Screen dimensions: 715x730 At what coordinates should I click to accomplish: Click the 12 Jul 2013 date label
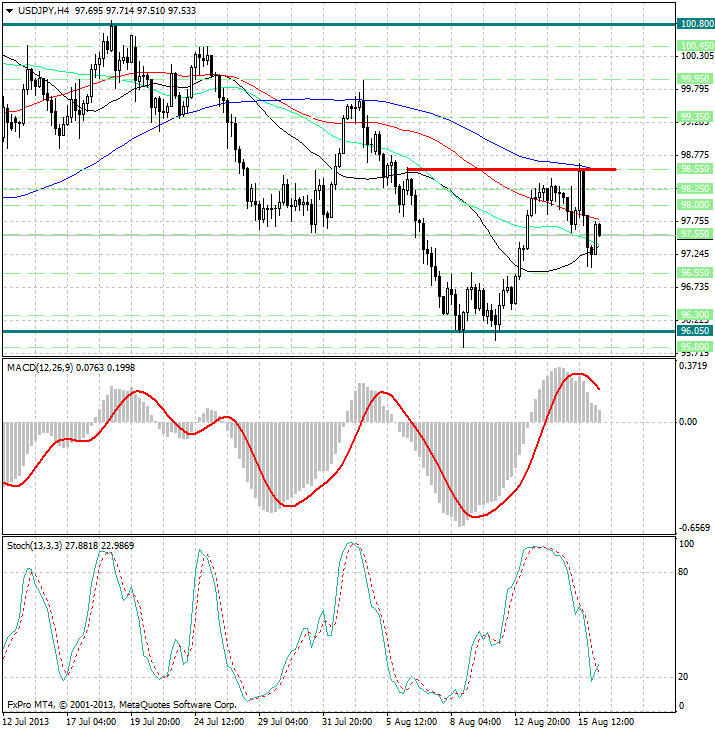(26, 722)
